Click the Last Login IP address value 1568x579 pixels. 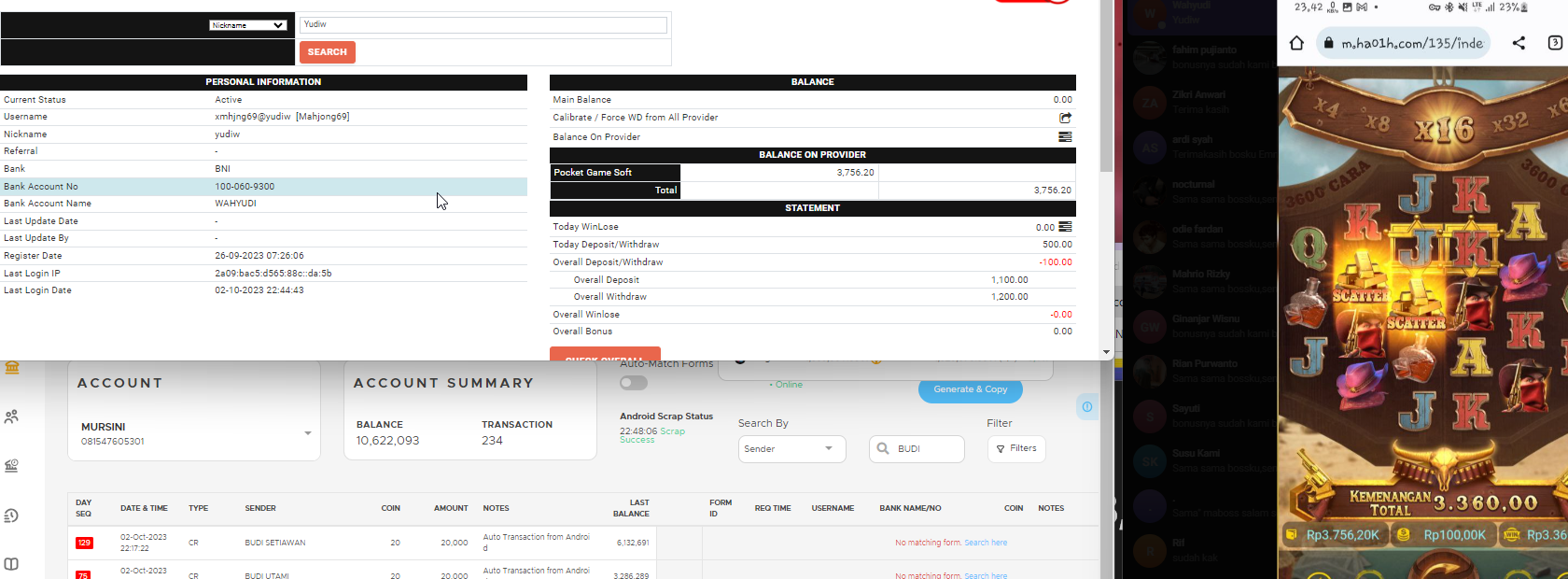[273, 274]
